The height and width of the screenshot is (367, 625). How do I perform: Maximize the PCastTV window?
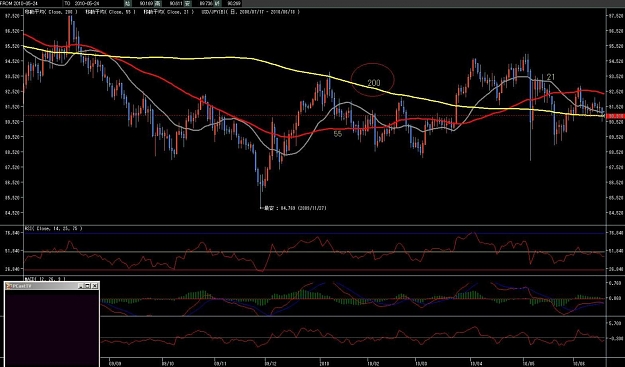(x=87, y=286)
